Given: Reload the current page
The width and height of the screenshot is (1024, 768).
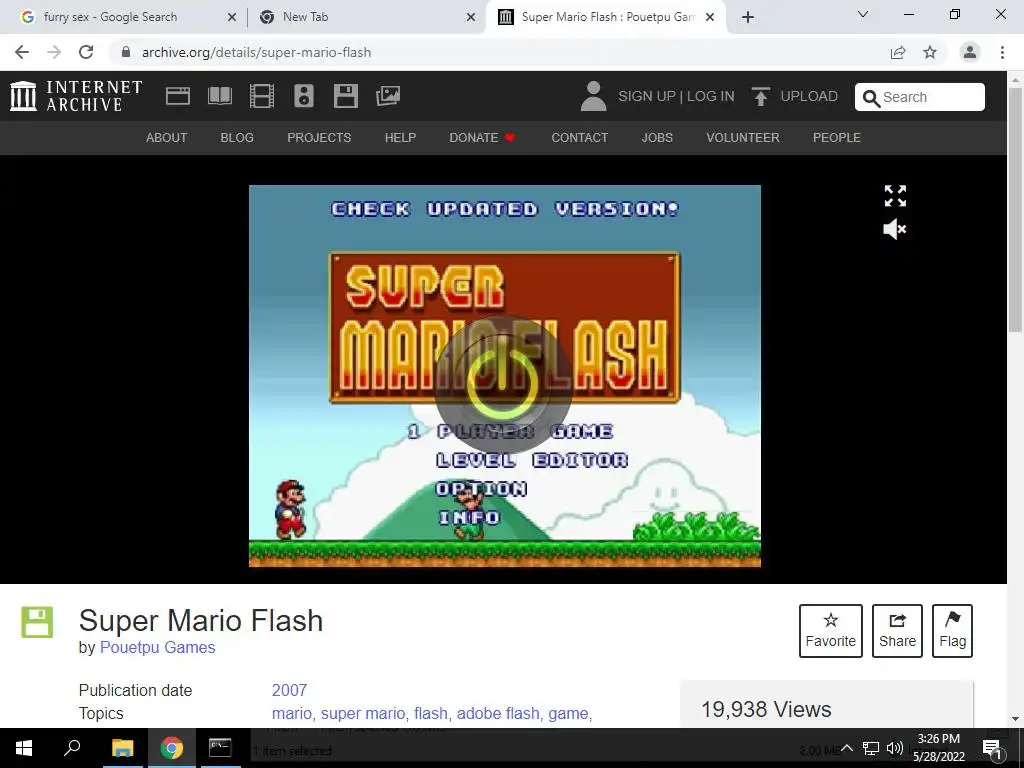Looking at the screenshot, I should pos(86,52).
